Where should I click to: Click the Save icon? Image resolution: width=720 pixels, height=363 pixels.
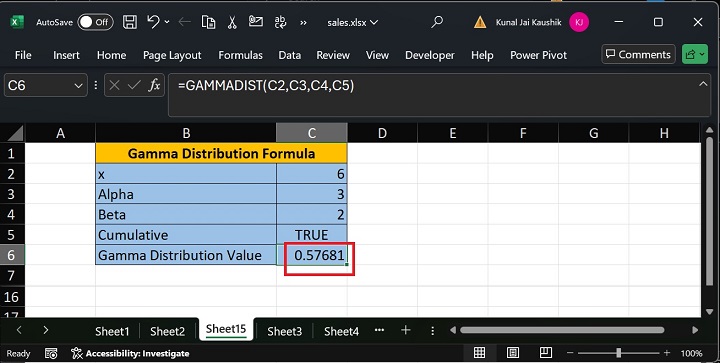click(130, 22)
